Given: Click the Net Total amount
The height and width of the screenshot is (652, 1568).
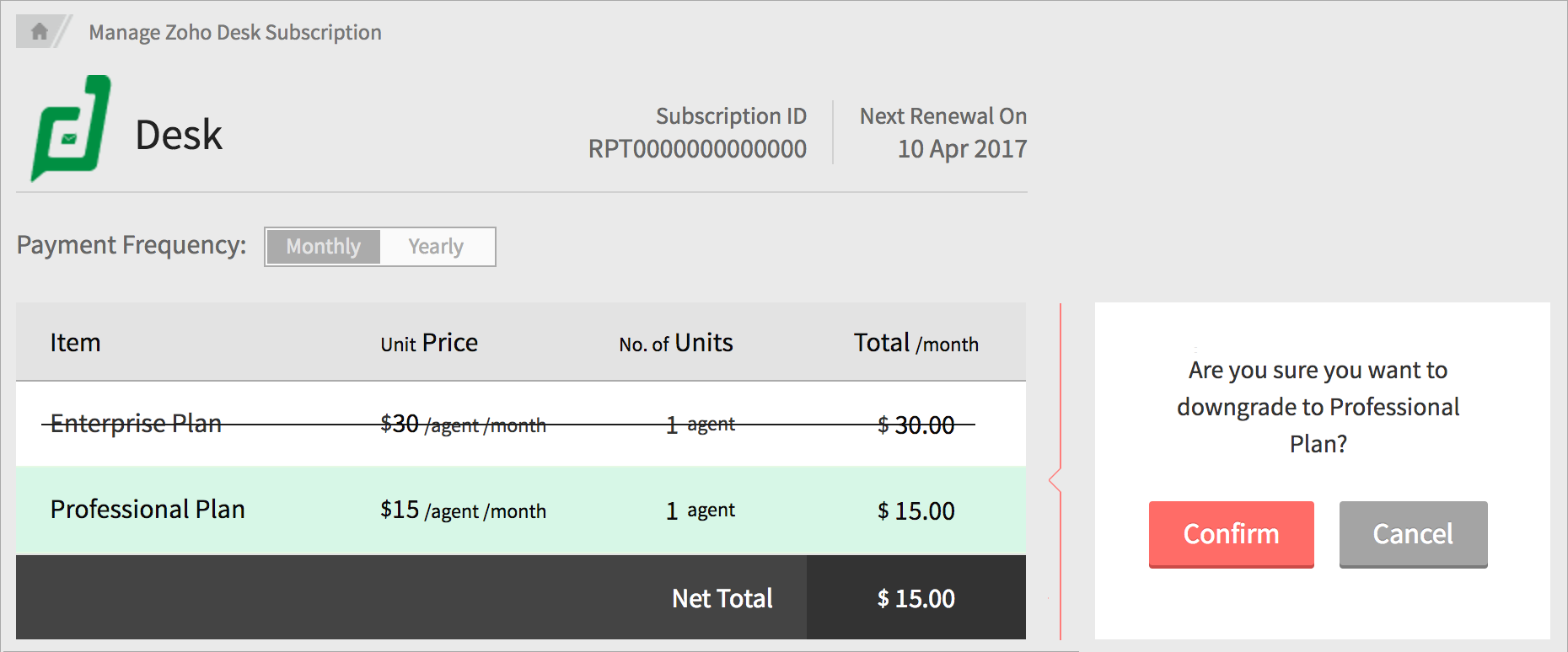Looking at the screenshot, I should [916, 599].
